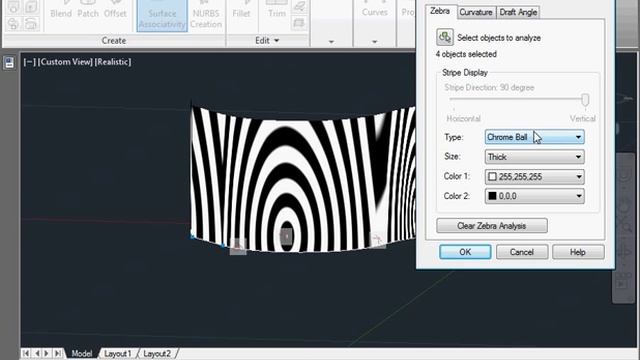Jump to last layout tab arrow
This screenshot has width=640, height=360.
[58, 353]
